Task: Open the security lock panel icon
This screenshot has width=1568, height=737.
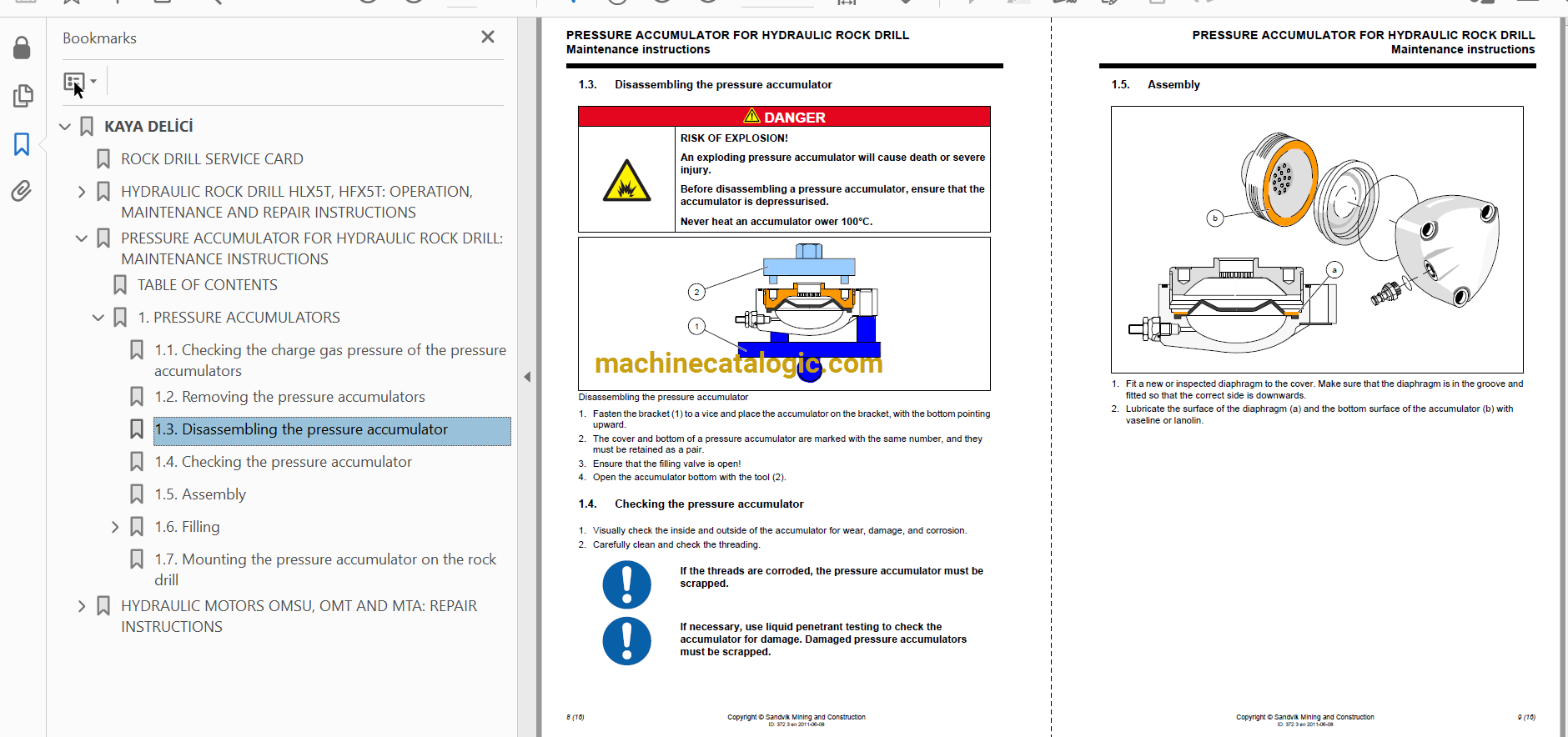Action: coord(22,48)
